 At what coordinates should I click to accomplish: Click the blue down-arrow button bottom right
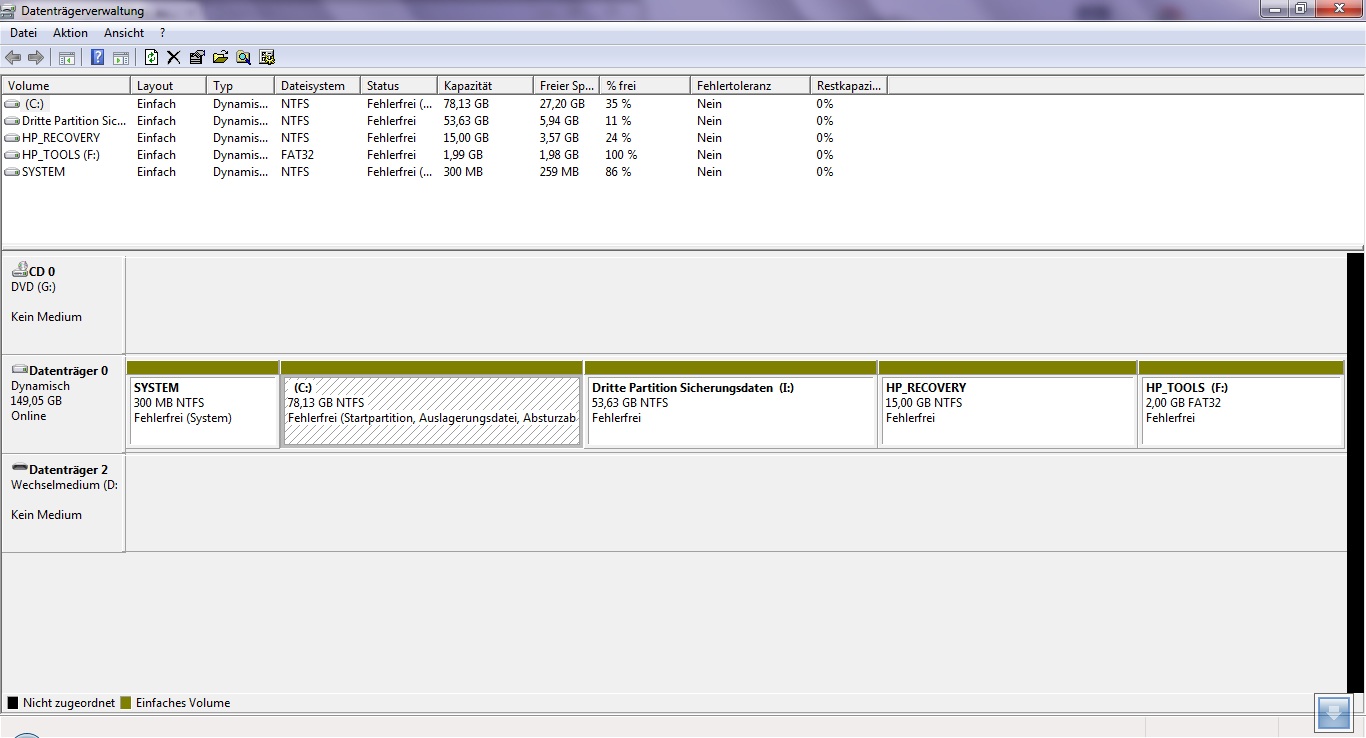click(1333, 713)
